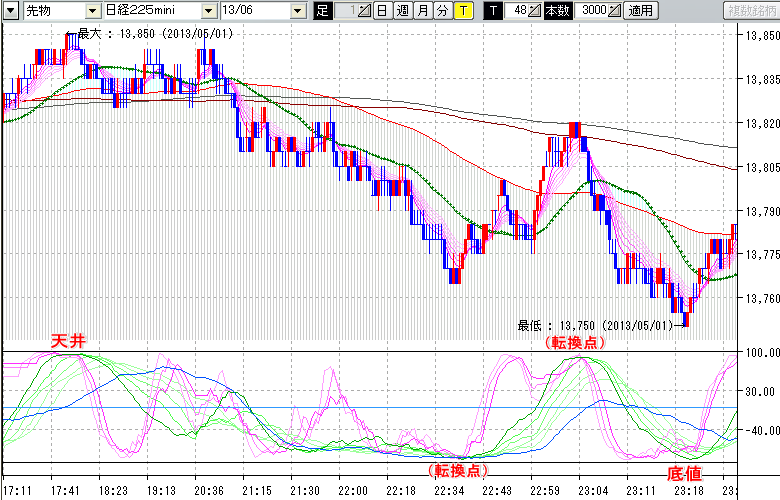Viewport: 780px width, 500px height.
Task: Click in the 3000 本数 count field
Action: pos(592,11)
